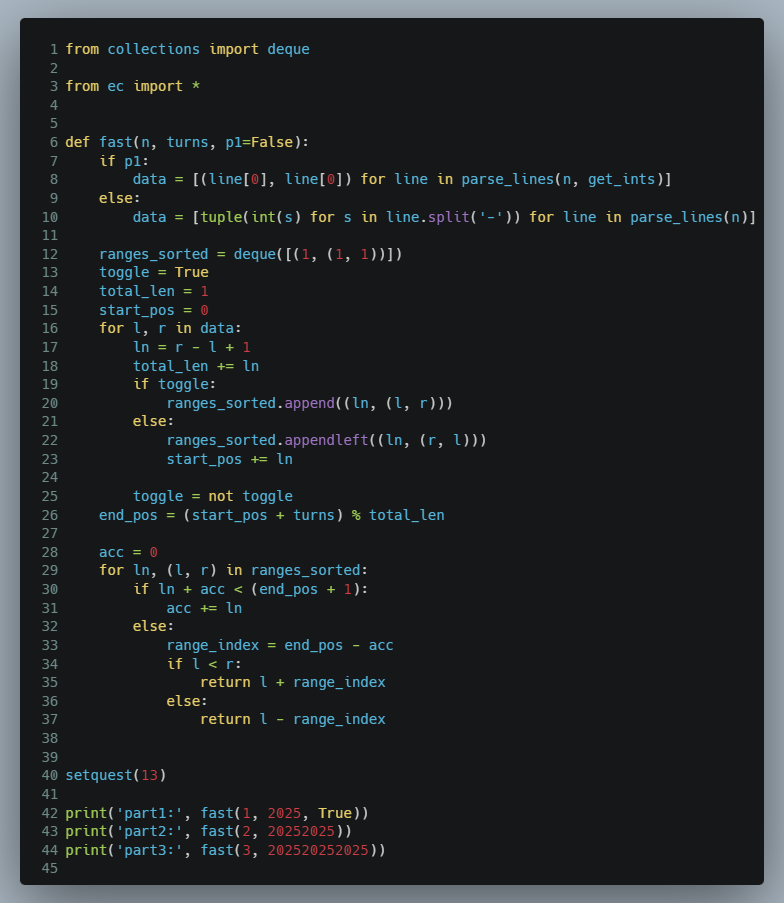Click 'not' keyword on line 25
The height and width of the screenshot is (903, 784).
[x=221, y=496]
